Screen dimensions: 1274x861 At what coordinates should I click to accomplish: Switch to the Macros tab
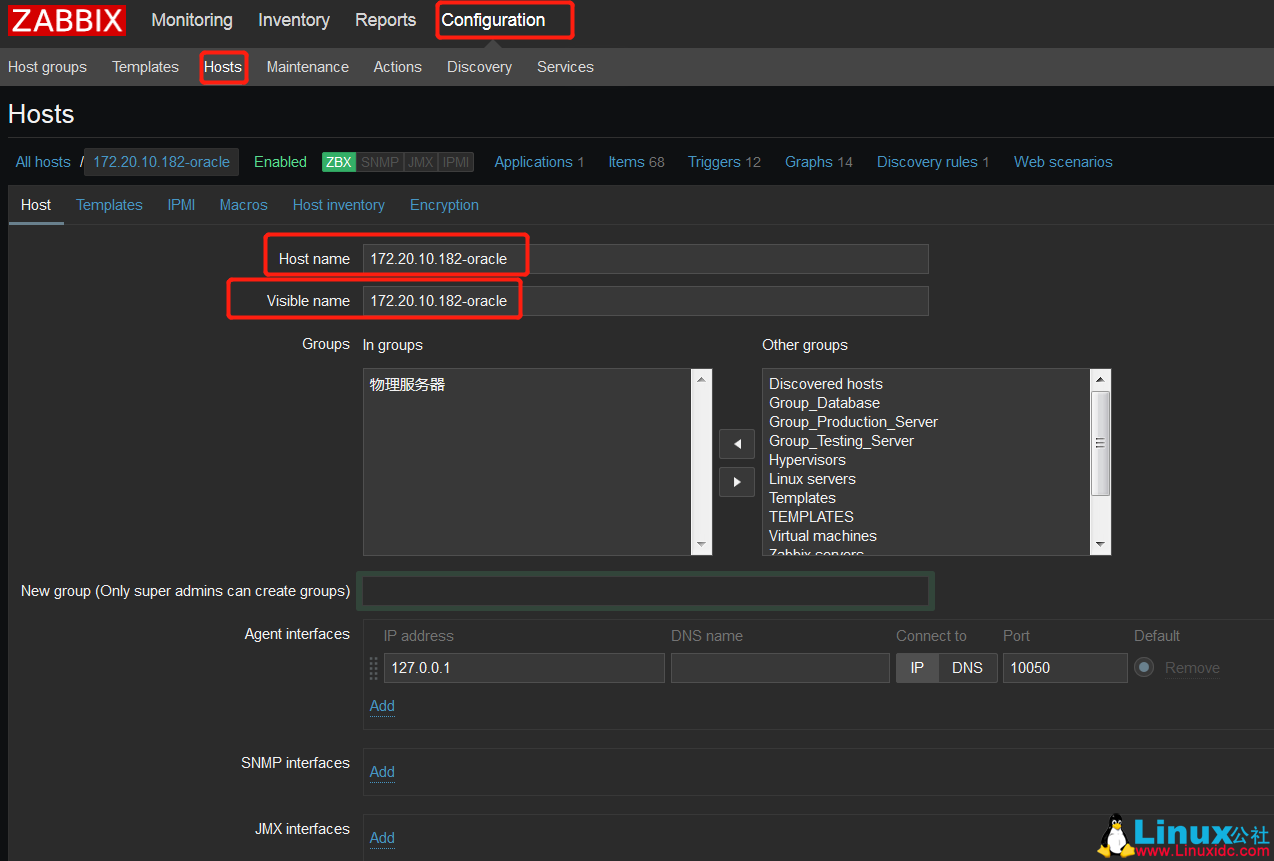pos(243,204)
